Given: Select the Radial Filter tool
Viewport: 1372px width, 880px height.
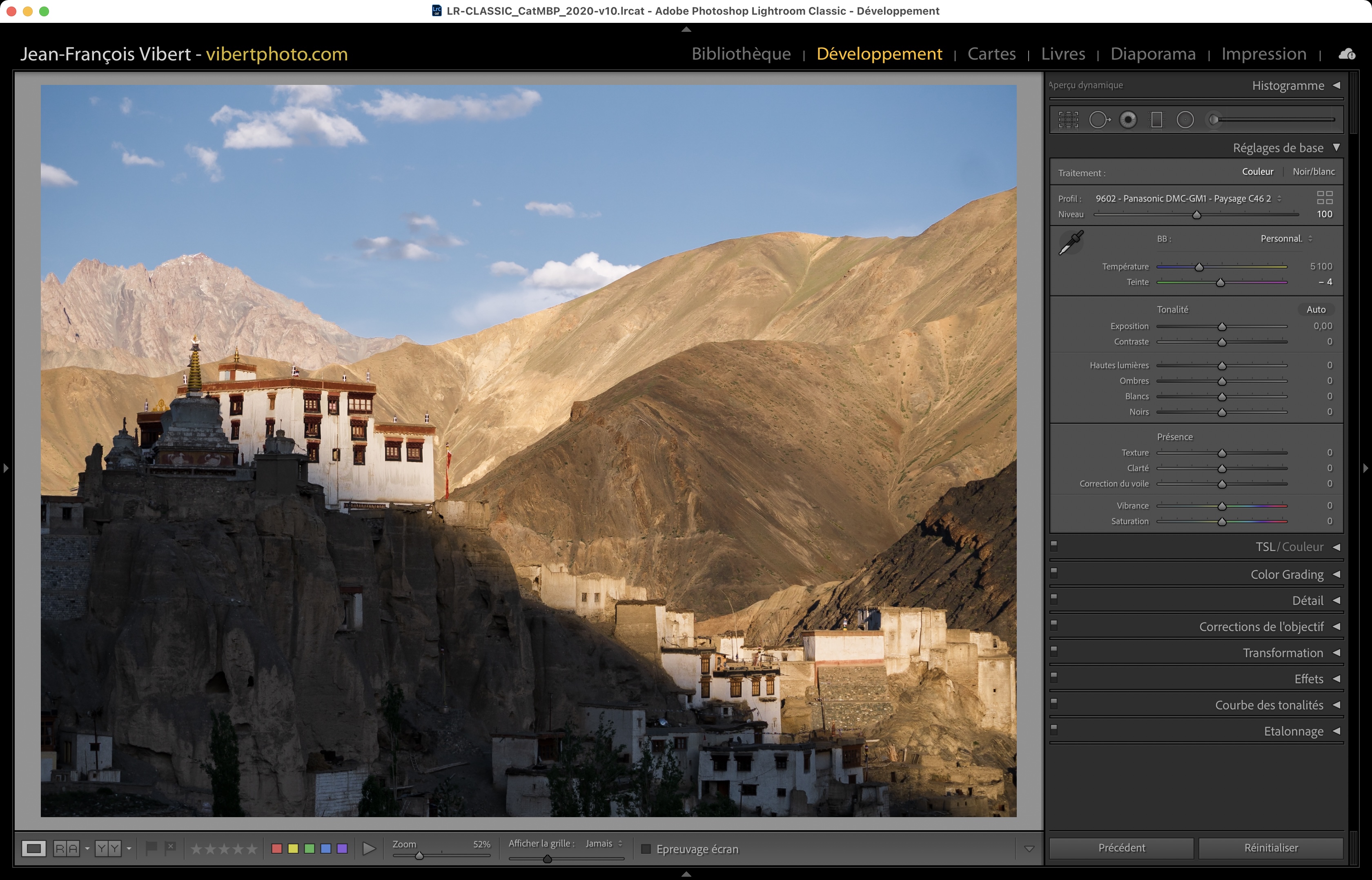Looking at the screenshot, I should point(1185,120).
